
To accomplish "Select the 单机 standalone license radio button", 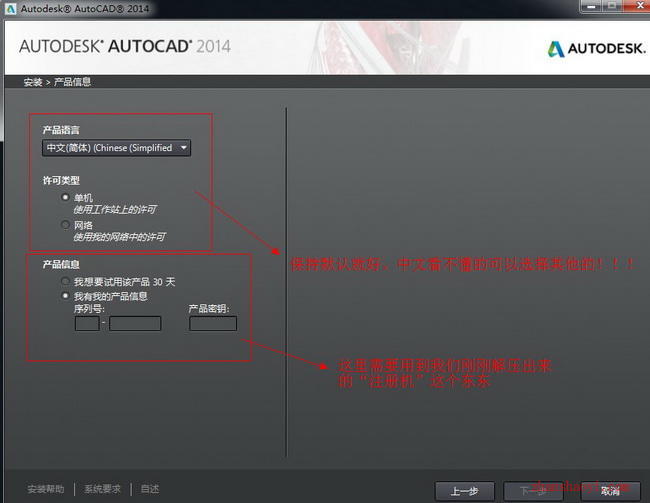I will pyautogui.click(x=65, y=197).
